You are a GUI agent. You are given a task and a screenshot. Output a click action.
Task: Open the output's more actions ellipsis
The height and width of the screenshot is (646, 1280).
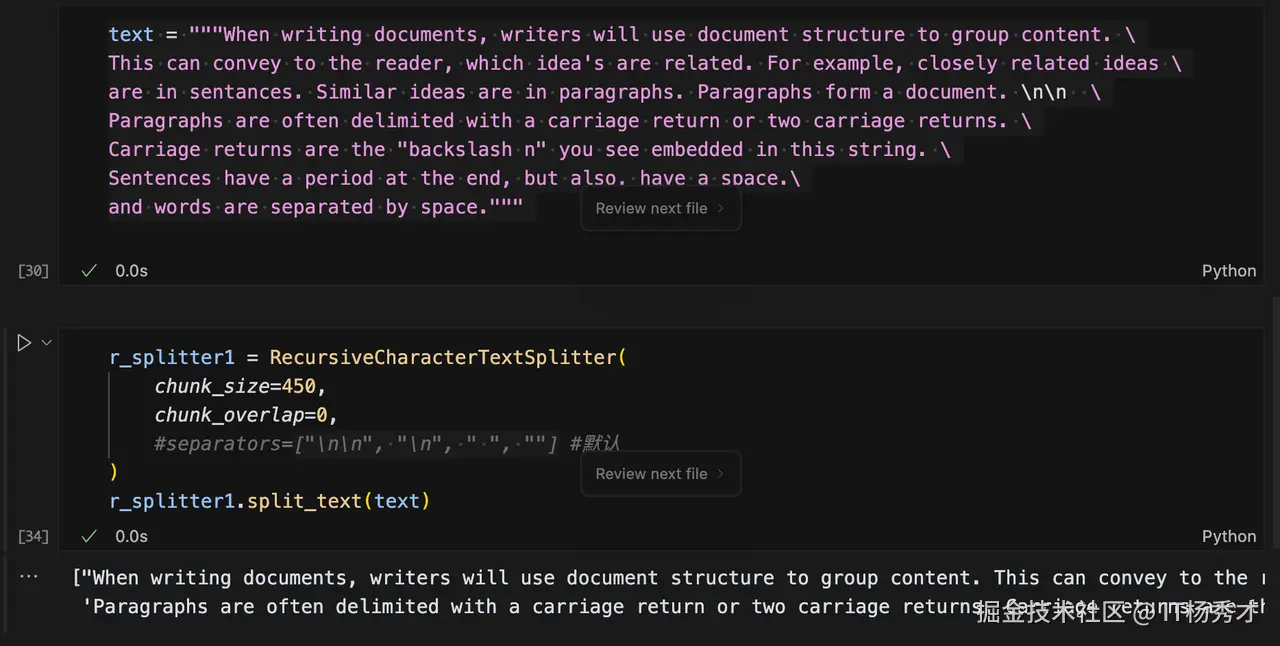tap(29, 577)
